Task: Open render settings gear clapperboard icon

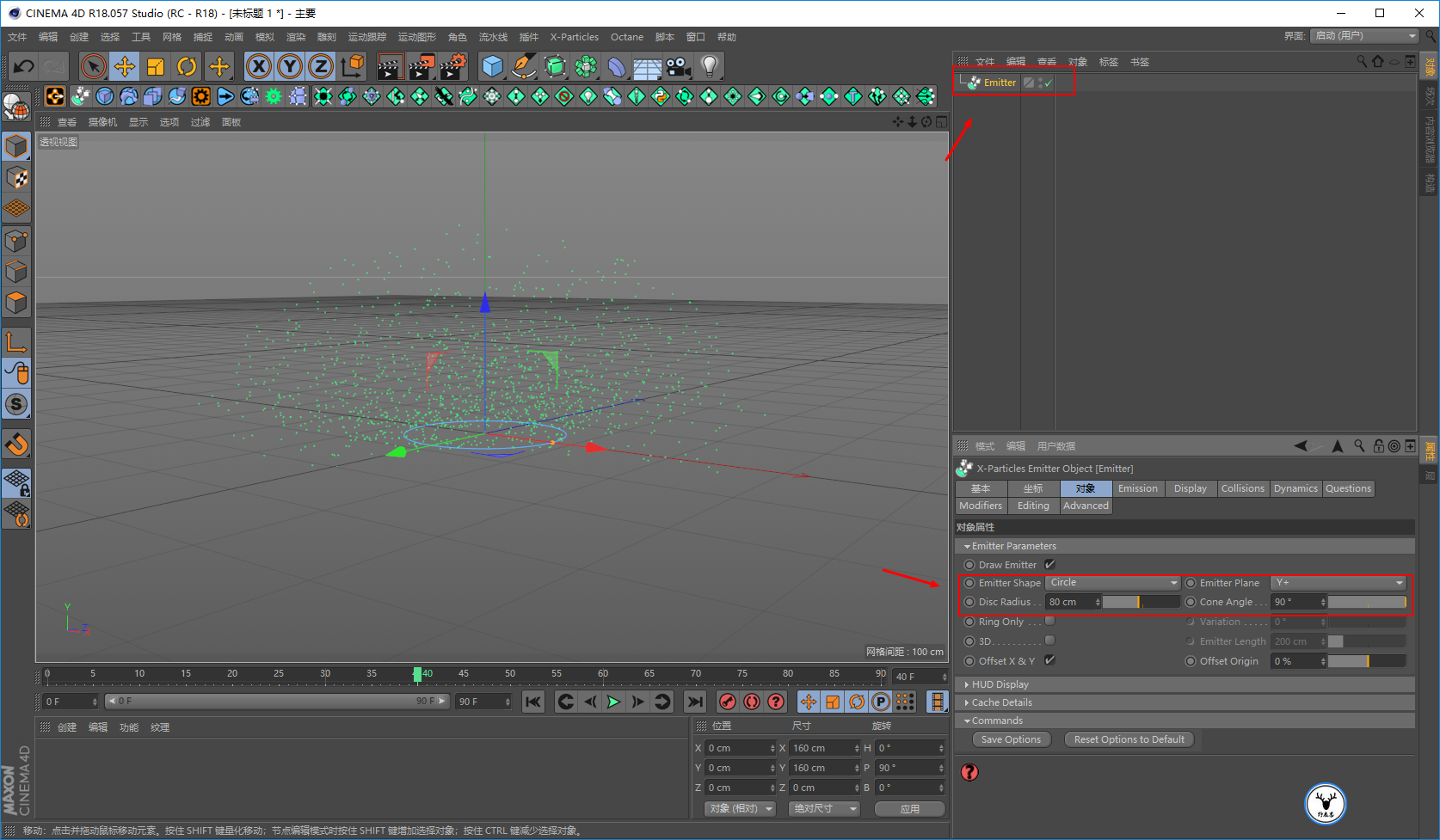Action: pos(452,66)
